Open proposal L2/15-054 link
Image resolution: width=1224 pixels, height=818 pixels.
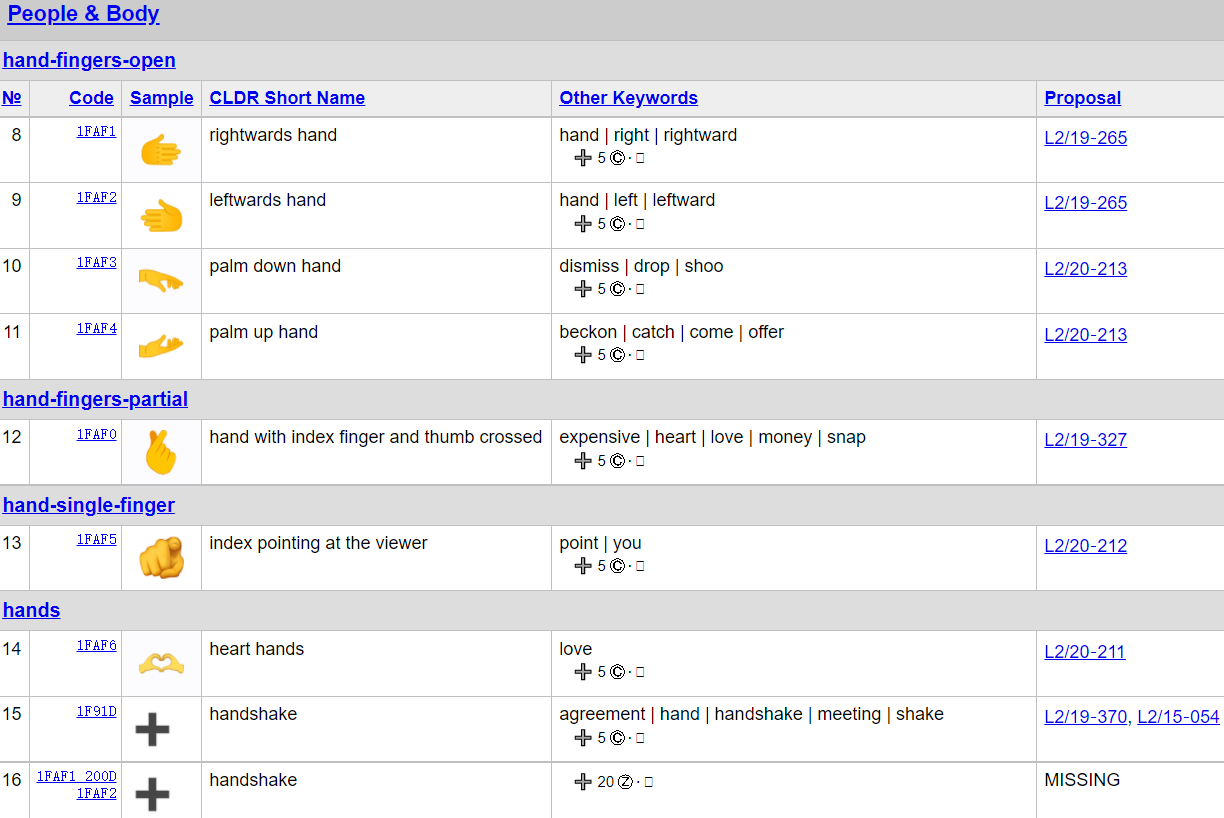point(1178,717)
